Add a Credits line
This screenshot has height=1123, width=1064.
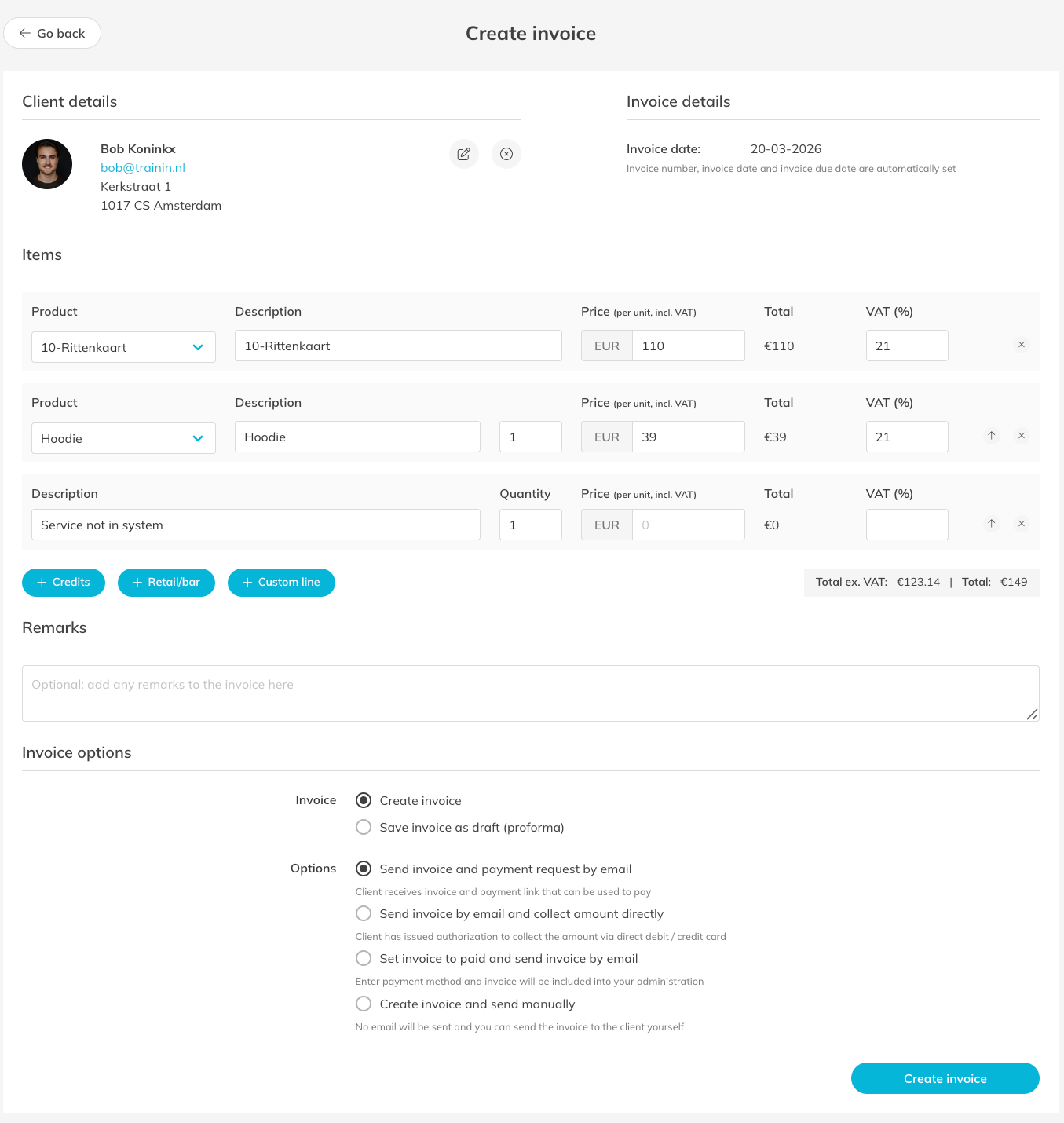64,583
